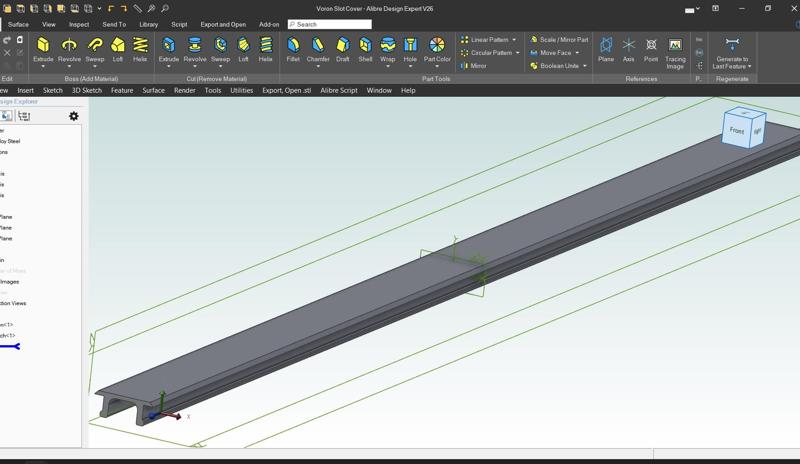Click the ruler measure icon in title bar
The image size is (800, 464).
[138, 9]
